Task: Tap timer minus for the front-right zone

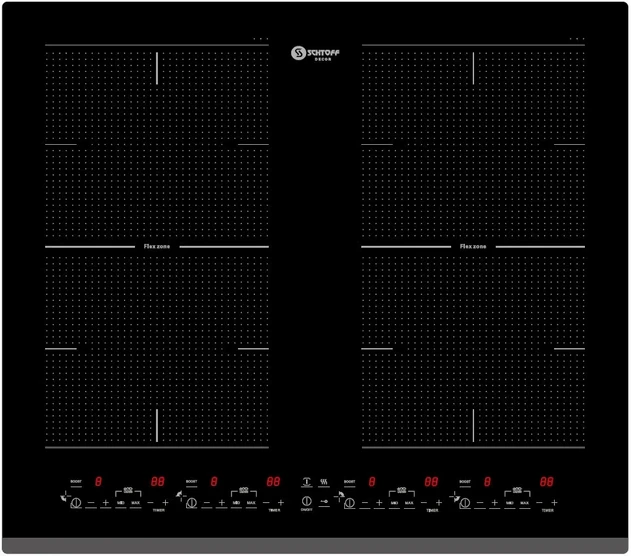Action: [539, 502]
